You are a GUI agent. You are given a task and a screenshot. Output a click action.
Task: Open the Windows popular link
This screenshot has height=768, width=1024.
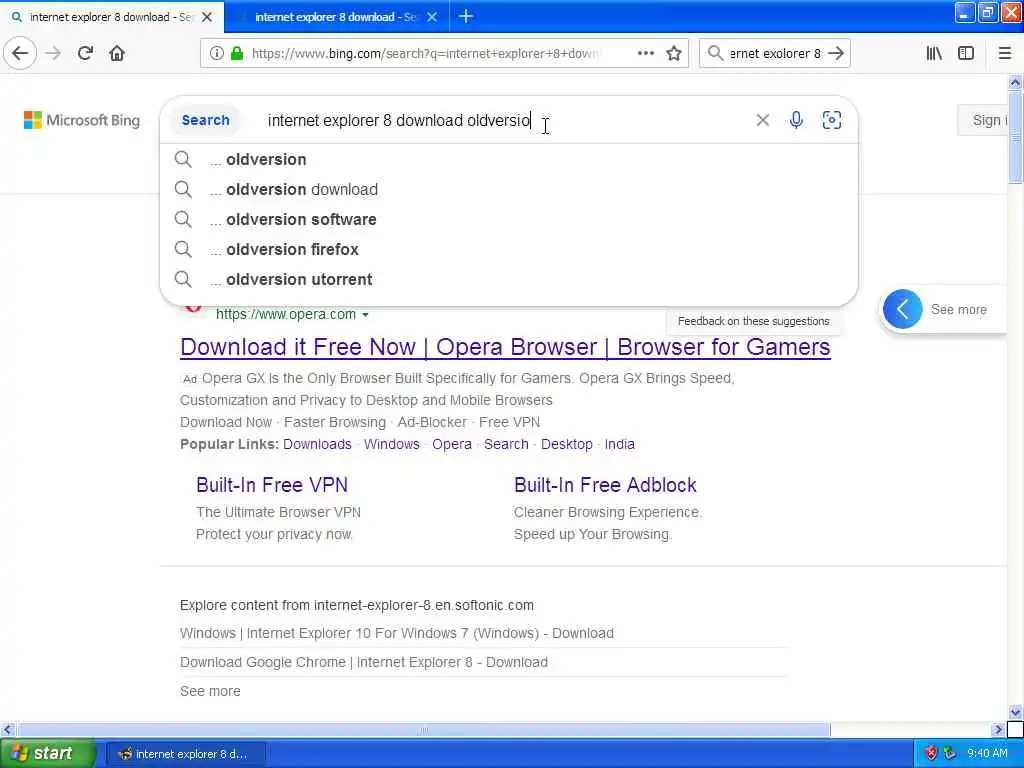pyautogui.click(x=392, y=444)
